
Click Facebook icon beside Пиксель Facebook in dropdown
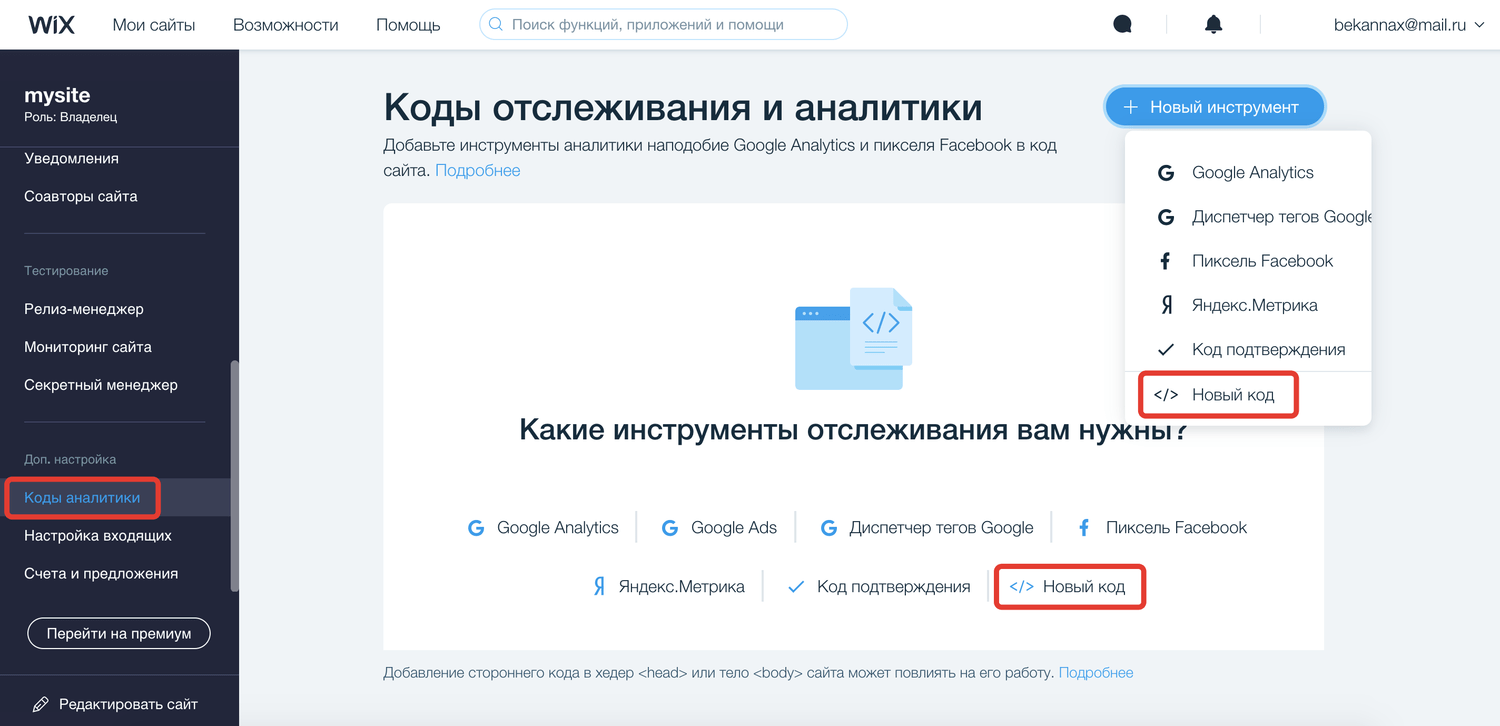pyautogui.click(x=1166, y=261)
